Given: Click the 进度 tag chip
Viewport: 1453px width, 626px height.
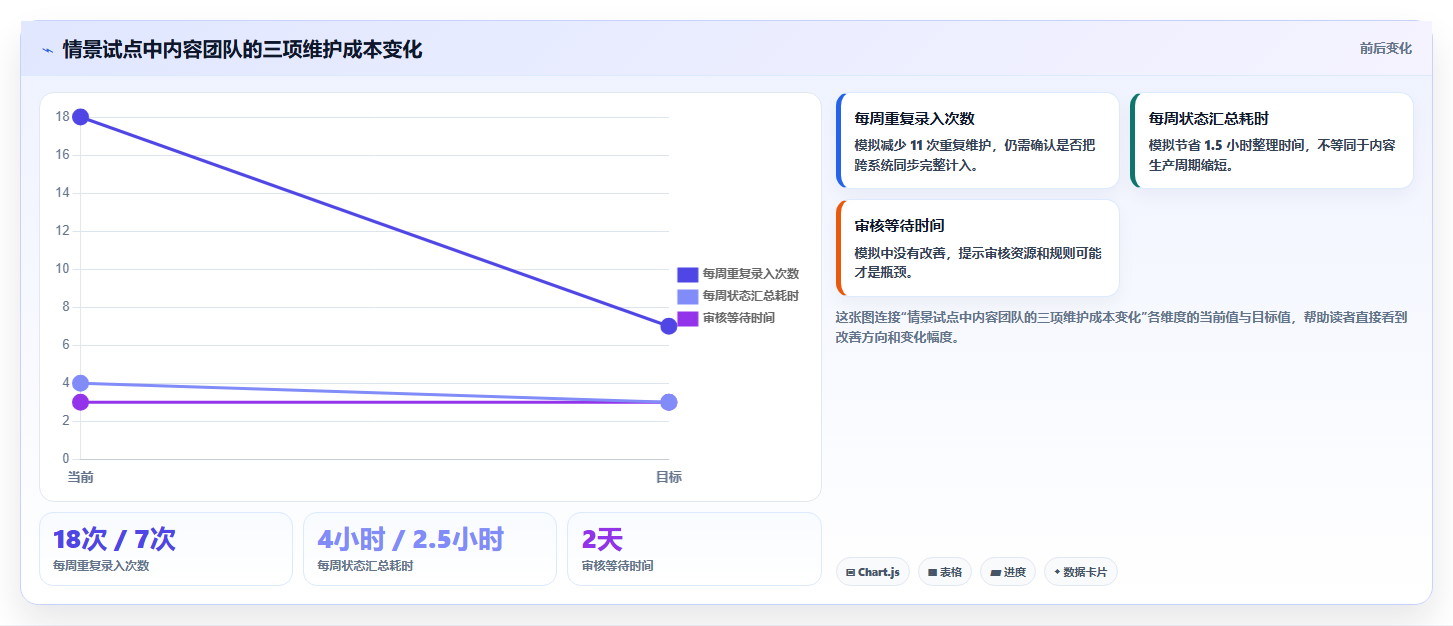Looking at the screenshot, I should 1008,572.
